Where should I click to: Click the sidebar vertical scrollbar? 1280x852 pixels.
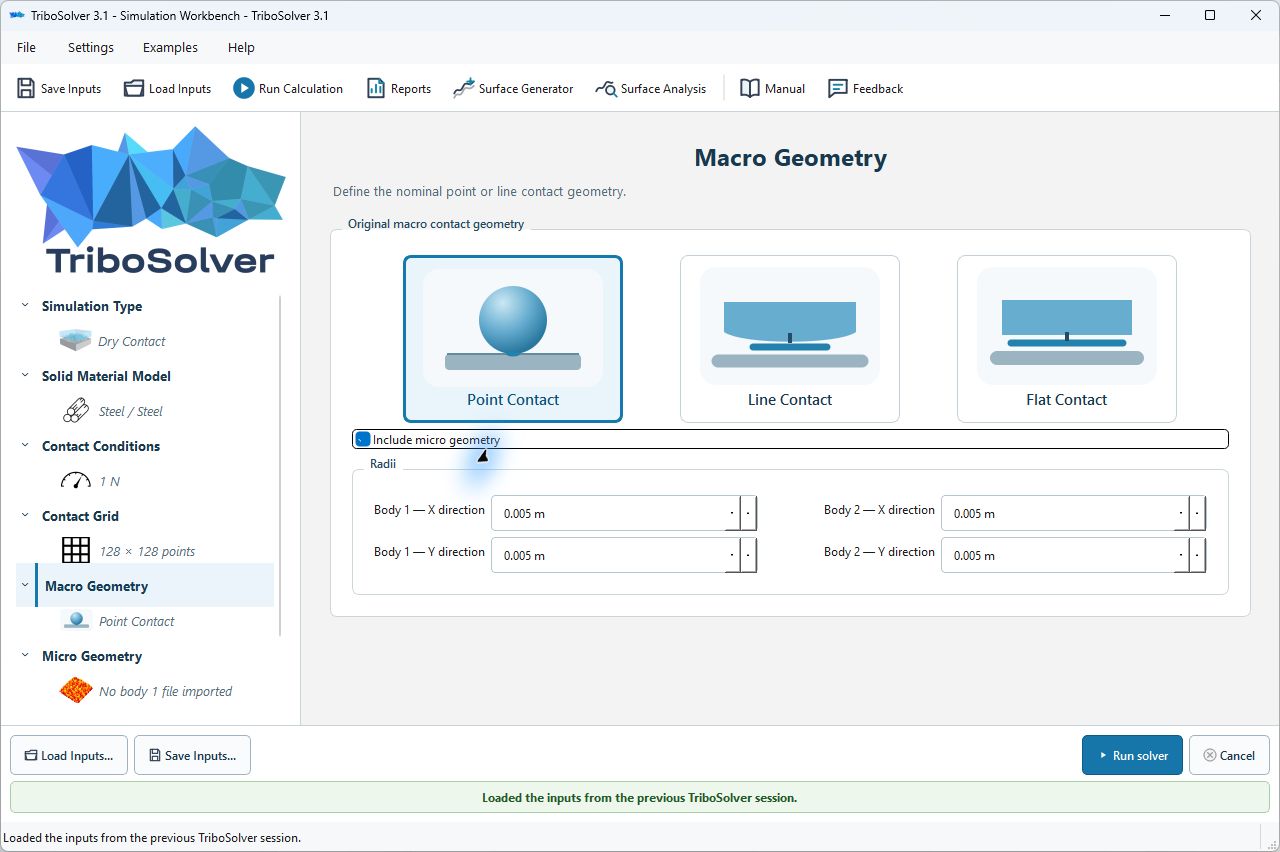coord(281,466)
